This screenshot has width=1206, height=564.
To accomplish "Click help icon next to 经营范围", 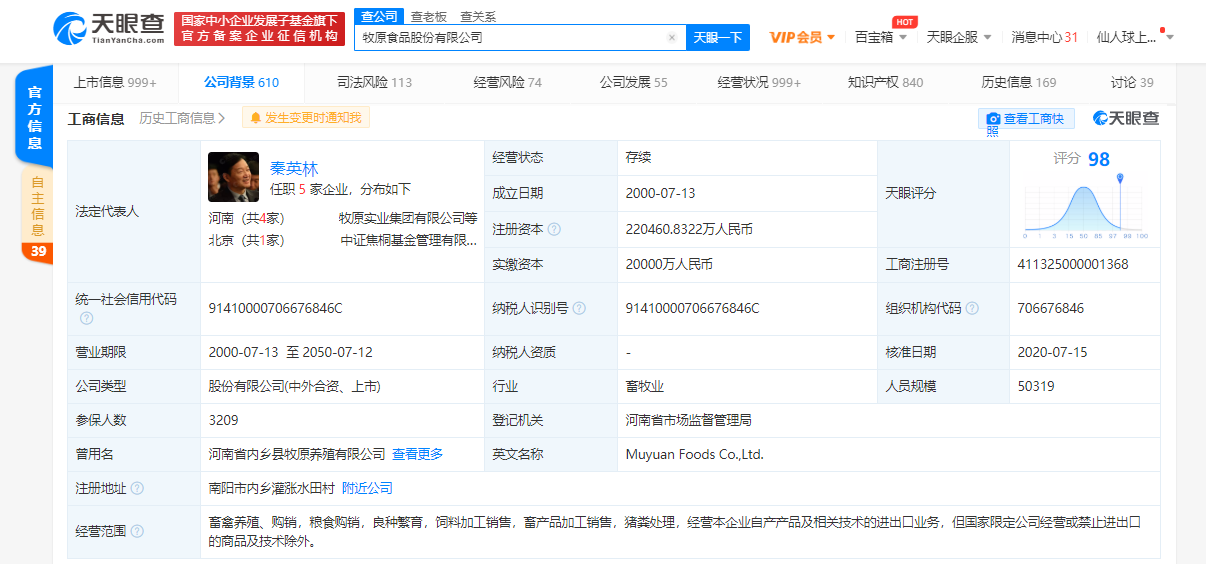I will [x=137, y=531].
